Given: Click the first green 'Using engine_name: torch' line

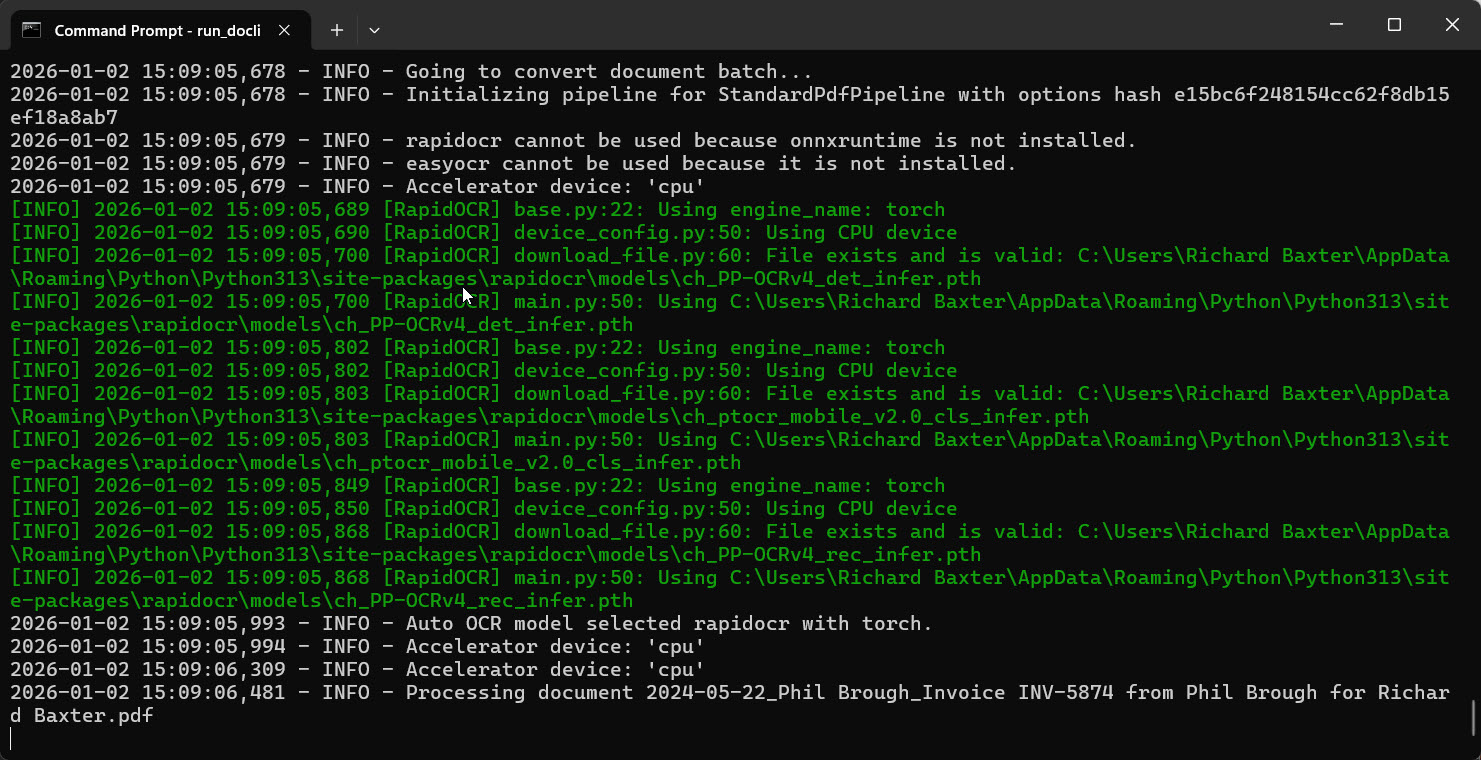Looking at the screenshot, I should (x=477, y=210).
